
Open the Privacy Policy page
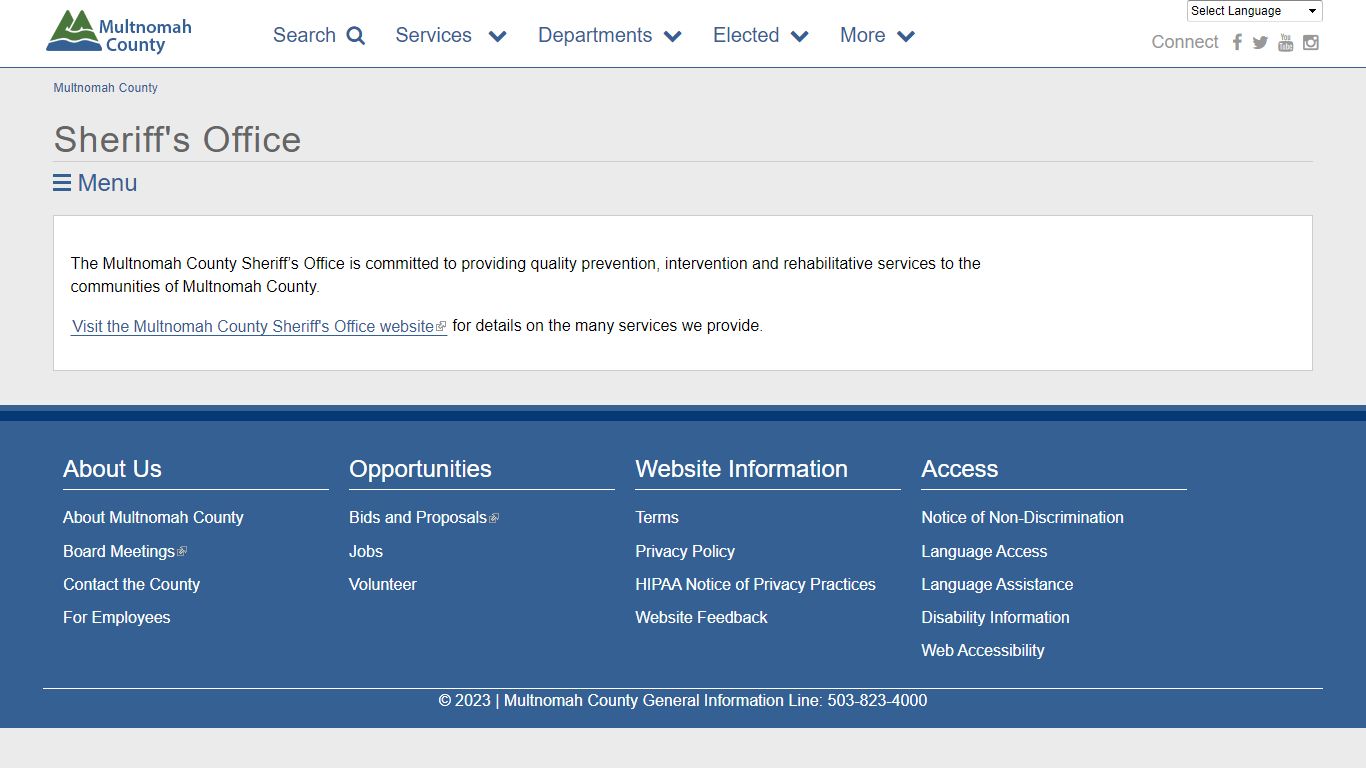685,551
